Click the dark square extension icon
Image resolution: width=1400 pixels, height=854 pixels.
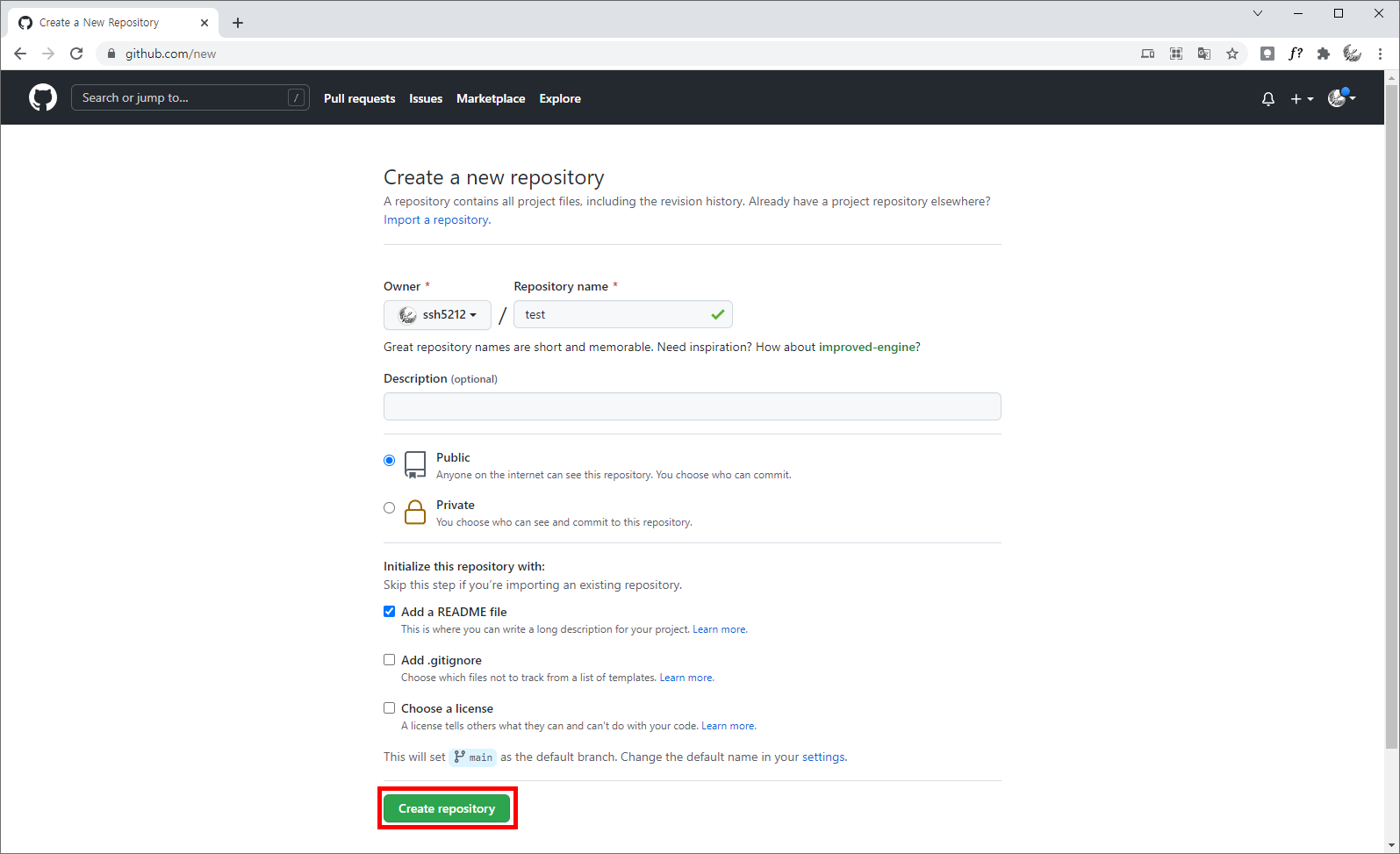click(1267, 54)
